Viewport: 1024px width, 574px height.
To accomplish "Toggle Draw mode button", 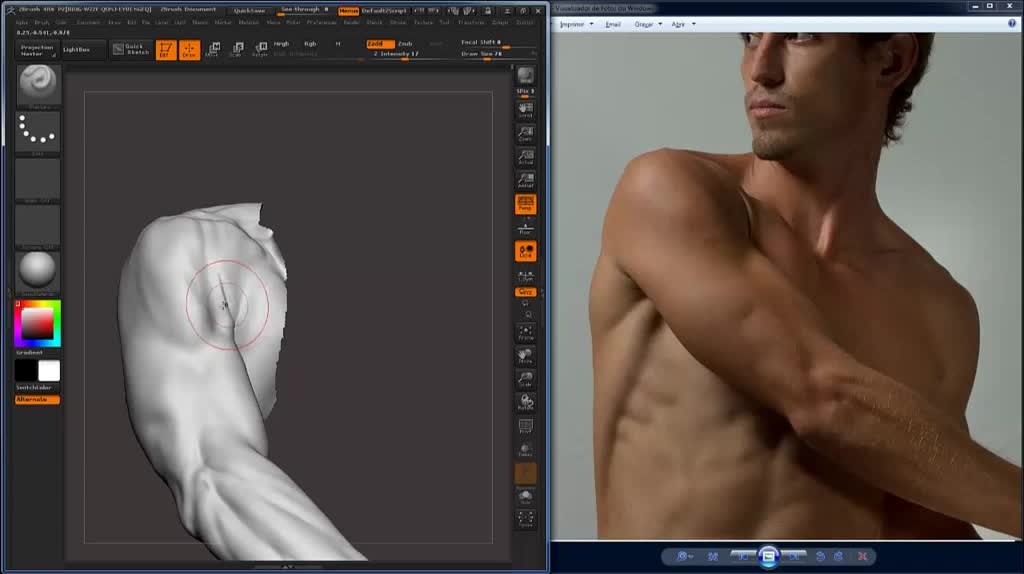I will 189,50.
